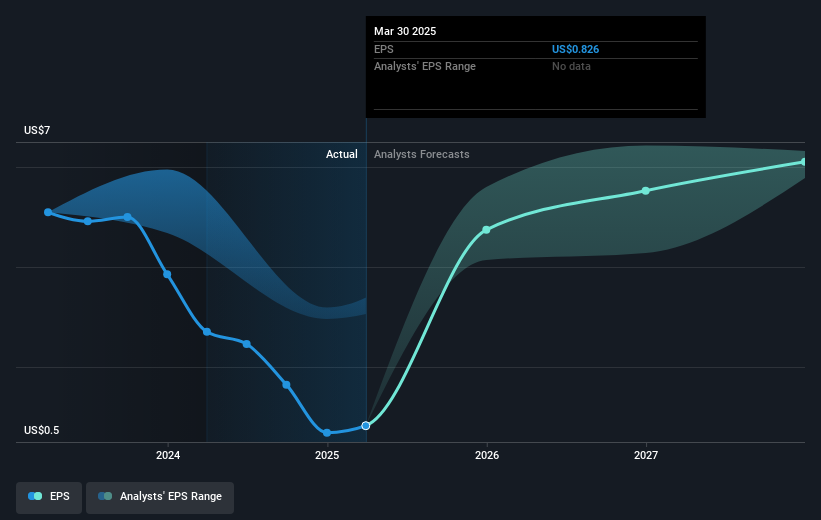Click the US$0.5 y-axis label

pos(41,430)
